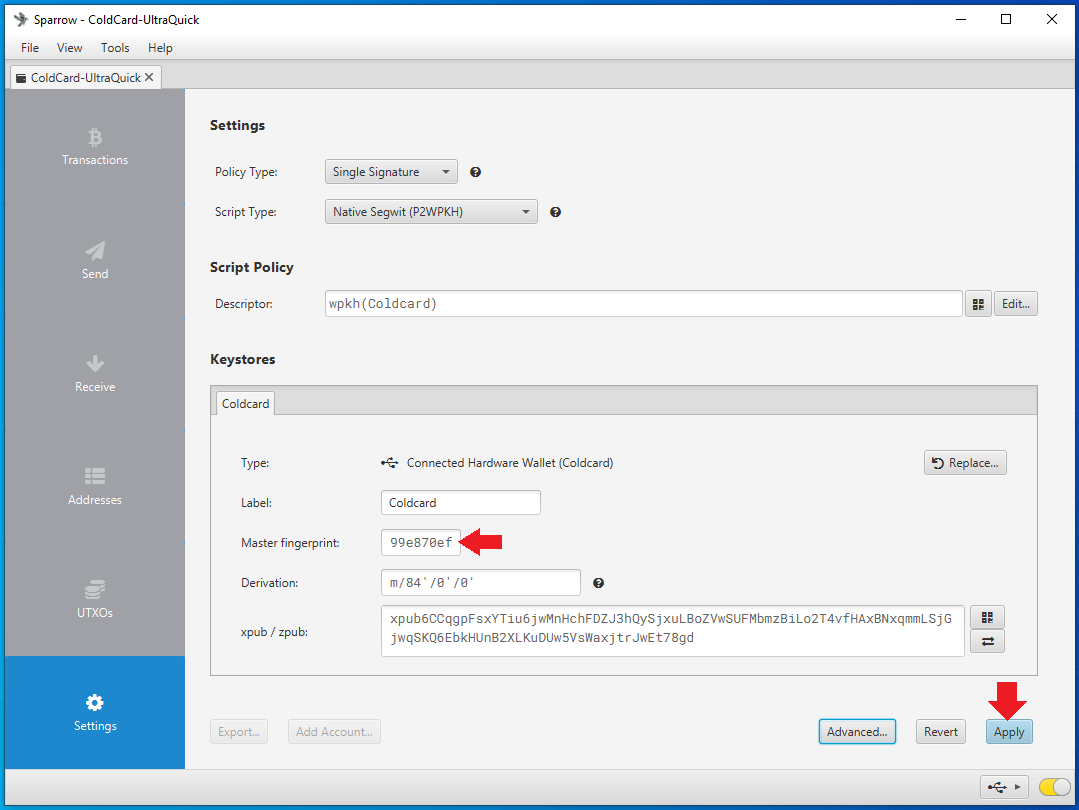The height and width of the screenshot is (810, 1079).
Task: Click the Edit... descriptor button
Action: [x=1015, y=303]
